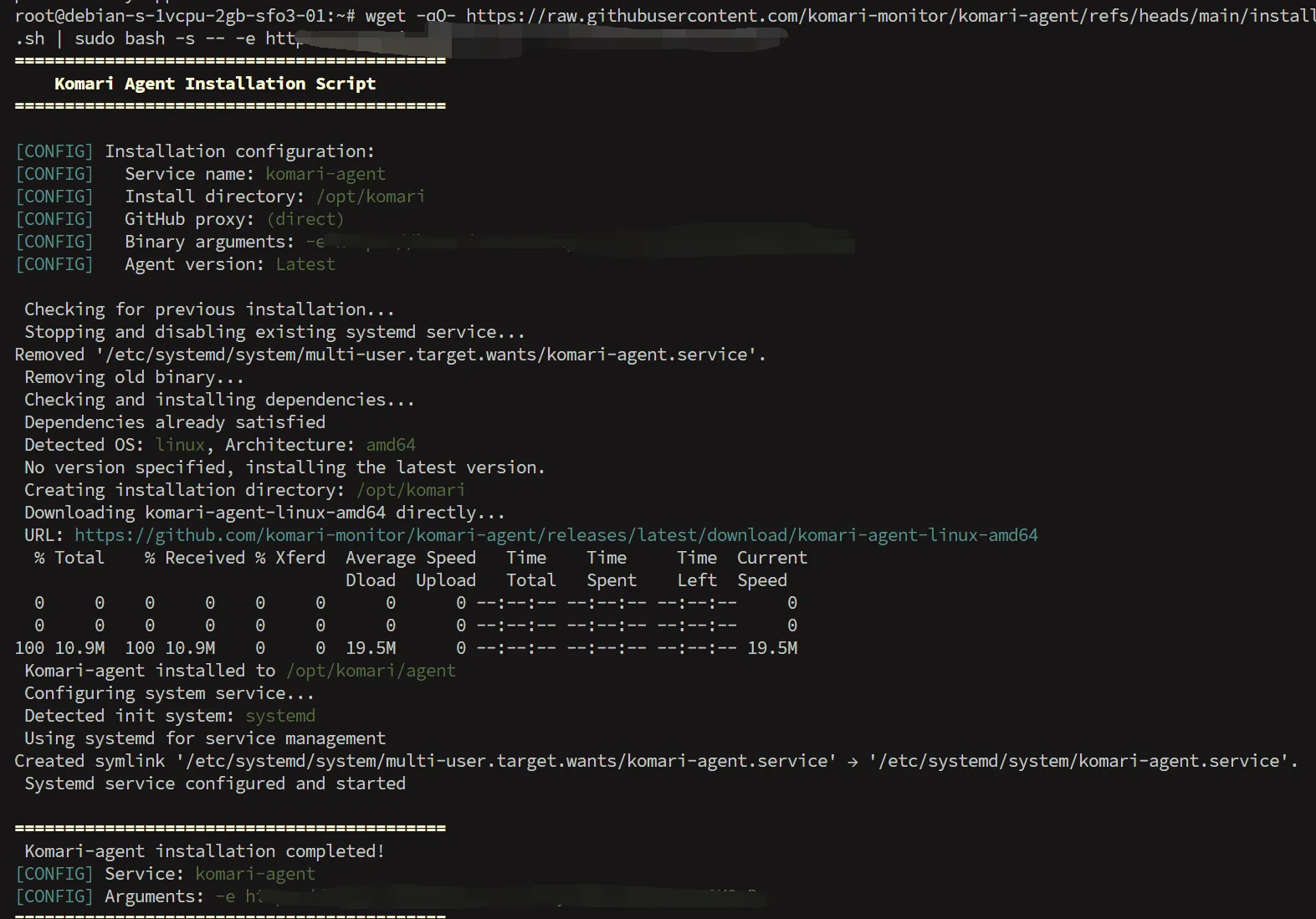Viewport: 1316px width, 919px height.
Task: Click the Agent version value Latest
Action: pos(305,264)
